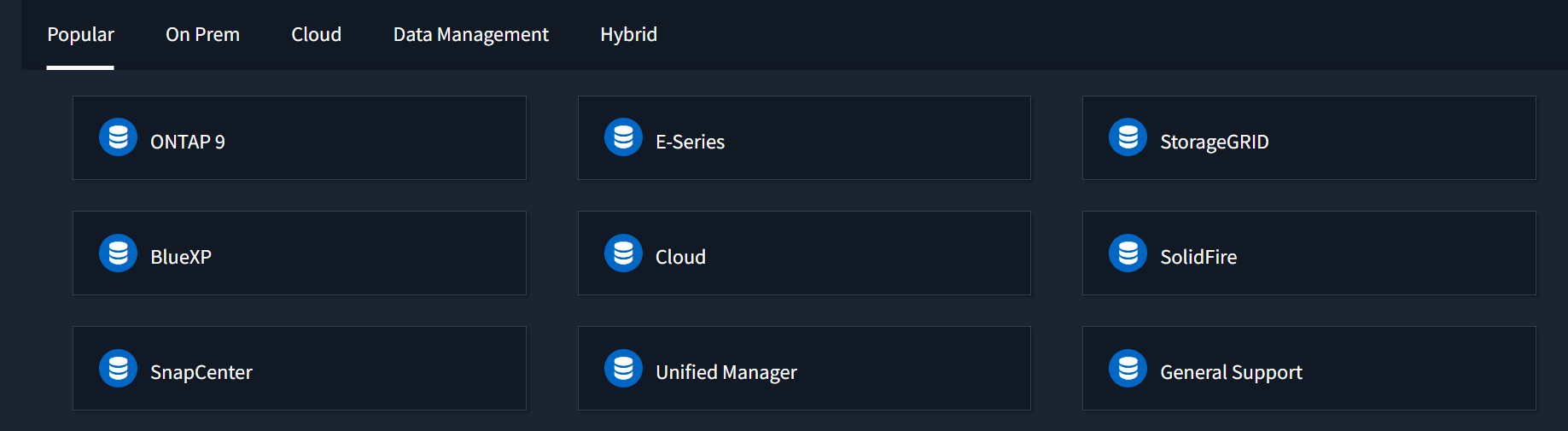Select the SnapCenter text link
Image resolution: width=1568 pixels, height=431 pixels.
tap(201, 372)
